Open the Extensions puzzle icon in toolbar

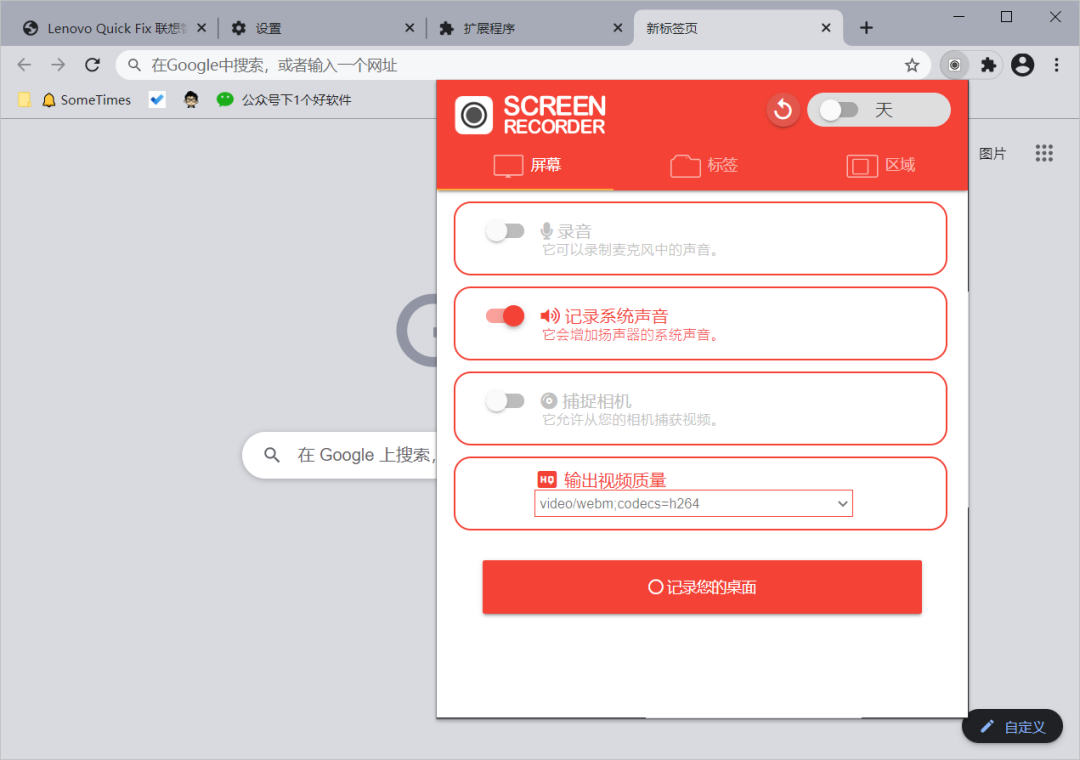[x=988, y=65]
